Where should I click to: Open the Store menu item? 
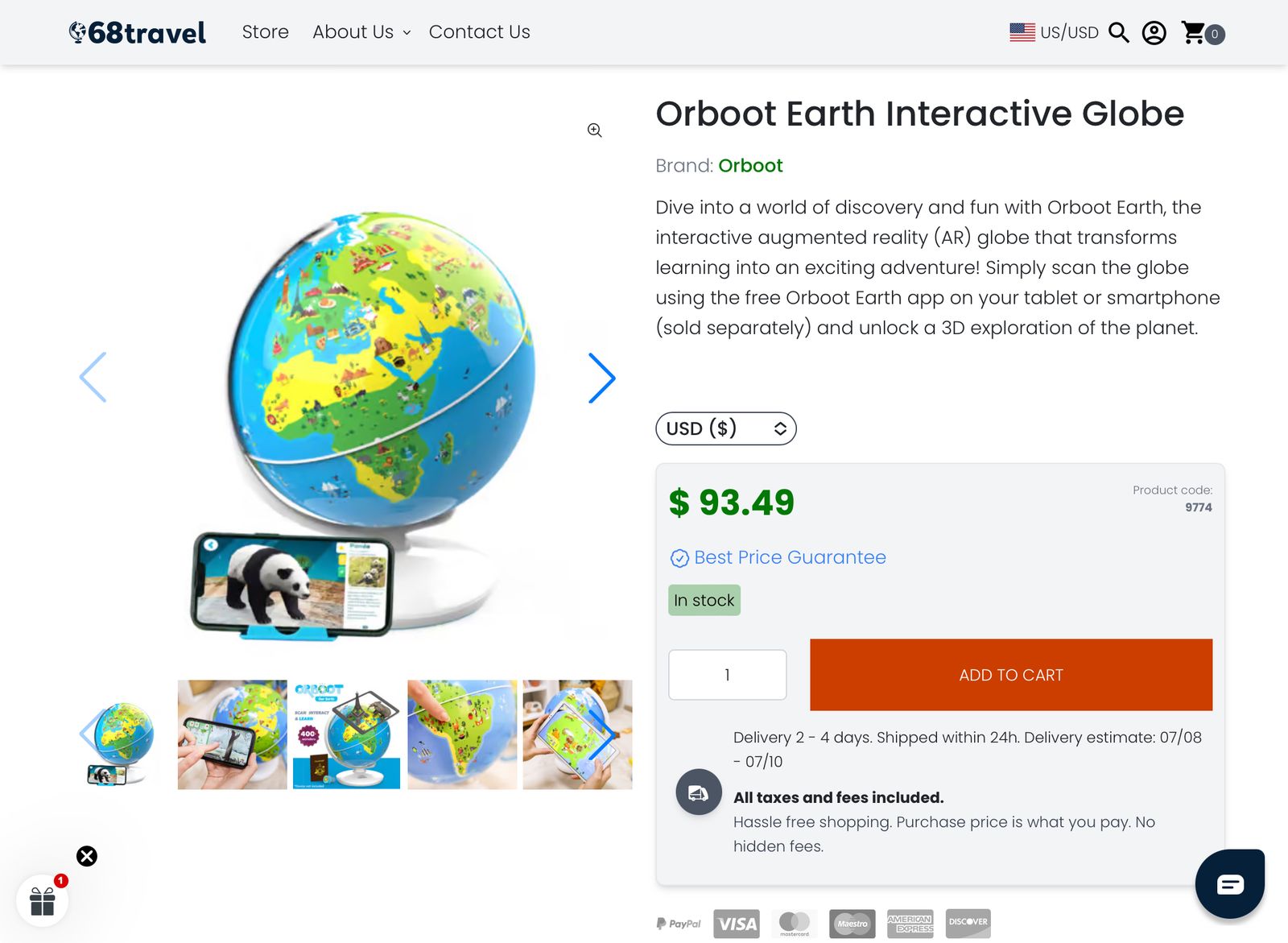click(266, 32)
